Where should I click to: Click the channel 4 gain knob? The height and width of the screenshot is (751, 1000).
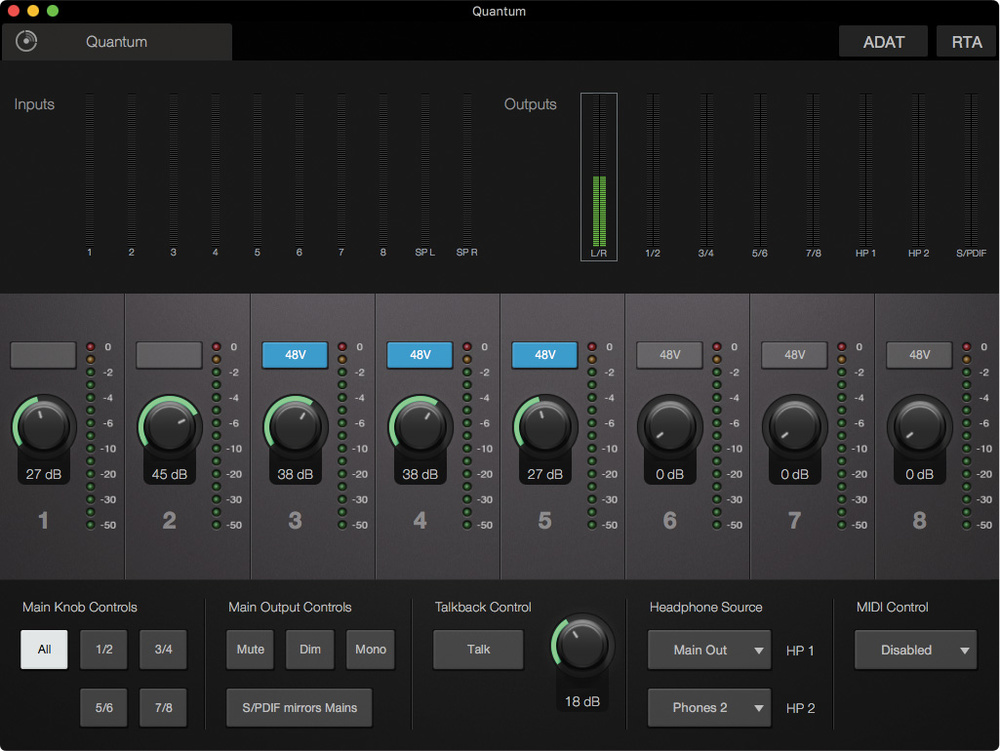[419, 427]
